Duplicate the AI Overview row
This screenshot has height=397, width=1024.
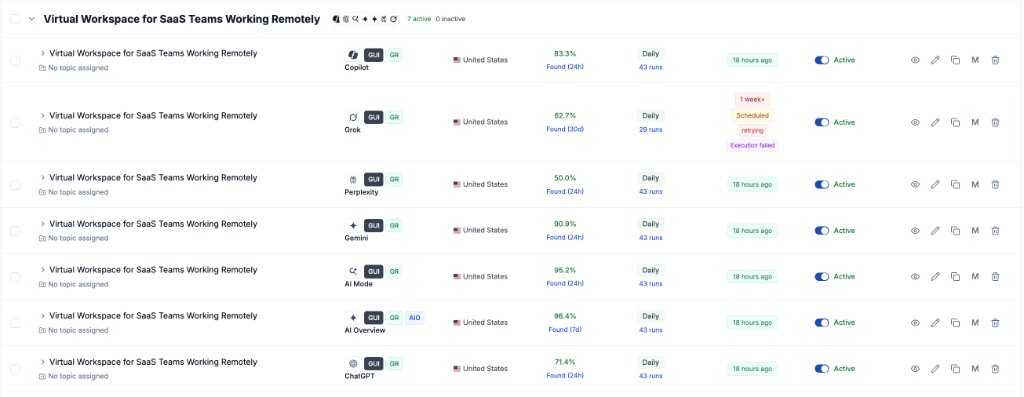(x=955, y=323)
